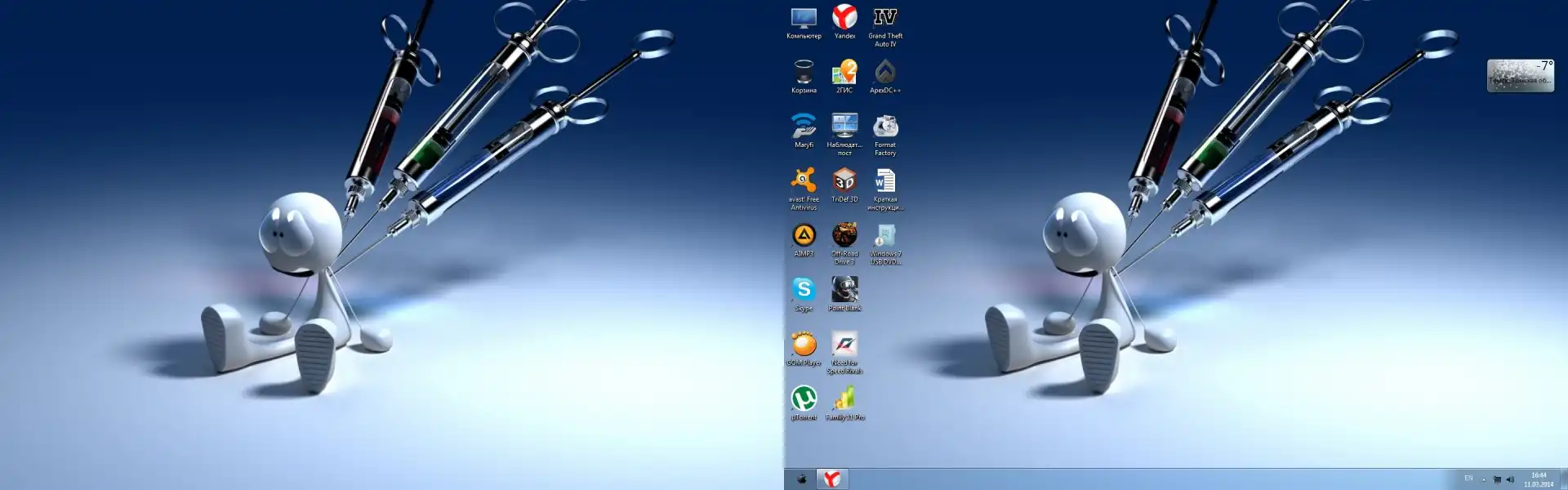Open the Start menu from the taskbar

coord(800,479)
